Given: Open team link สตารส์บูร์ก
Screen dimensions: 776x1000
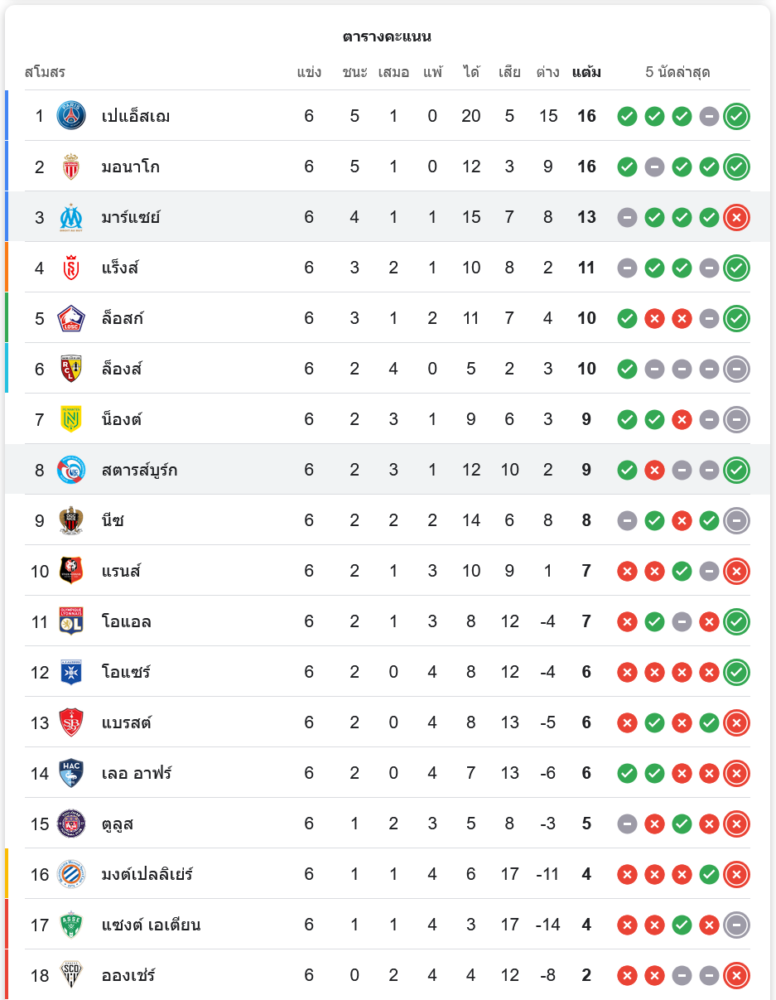Looking at the screenshot, I should pyautogui.click(x=139, y=470).
